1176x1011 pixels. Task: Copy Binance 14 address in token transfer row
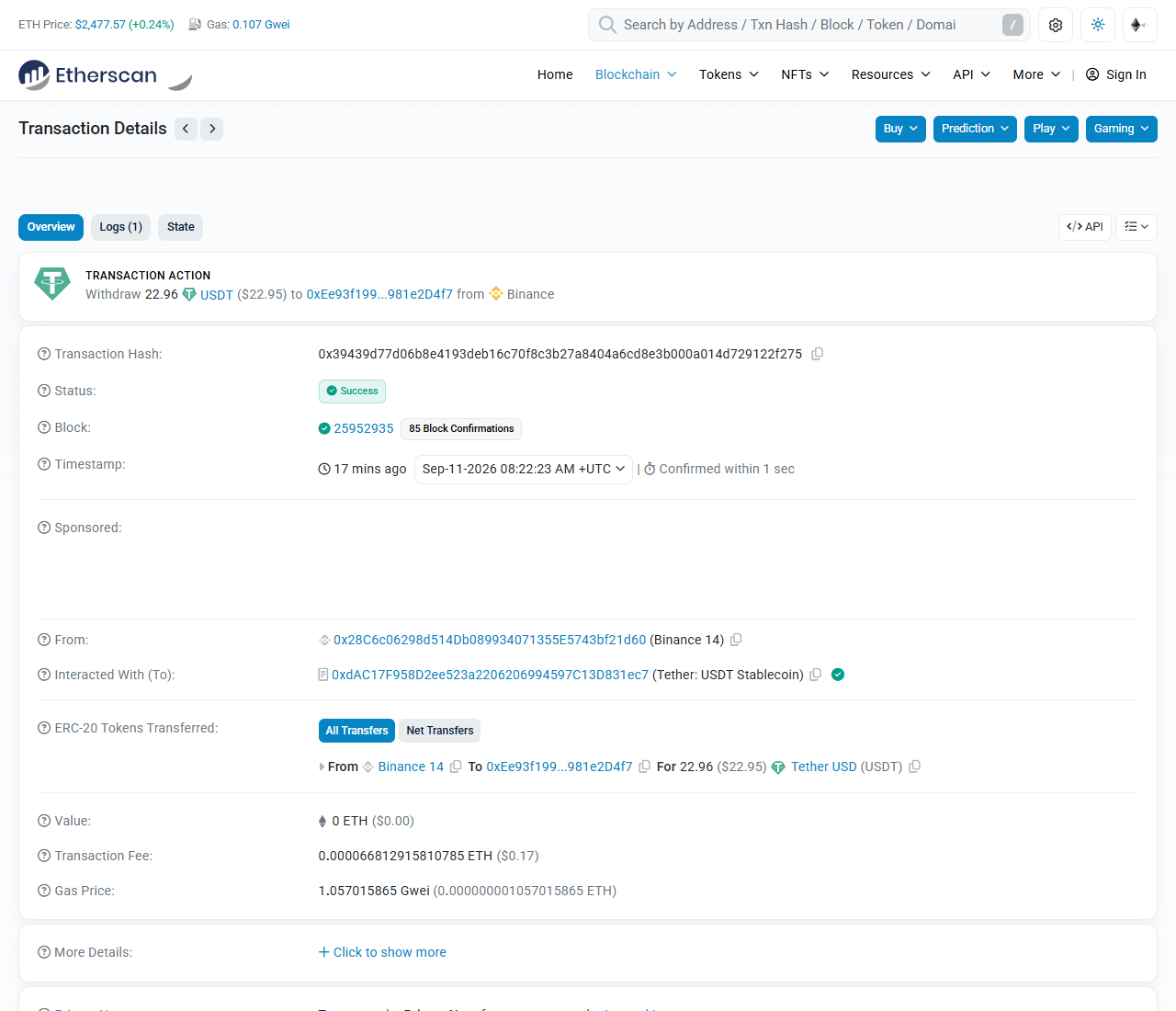(x=456, y=767)
